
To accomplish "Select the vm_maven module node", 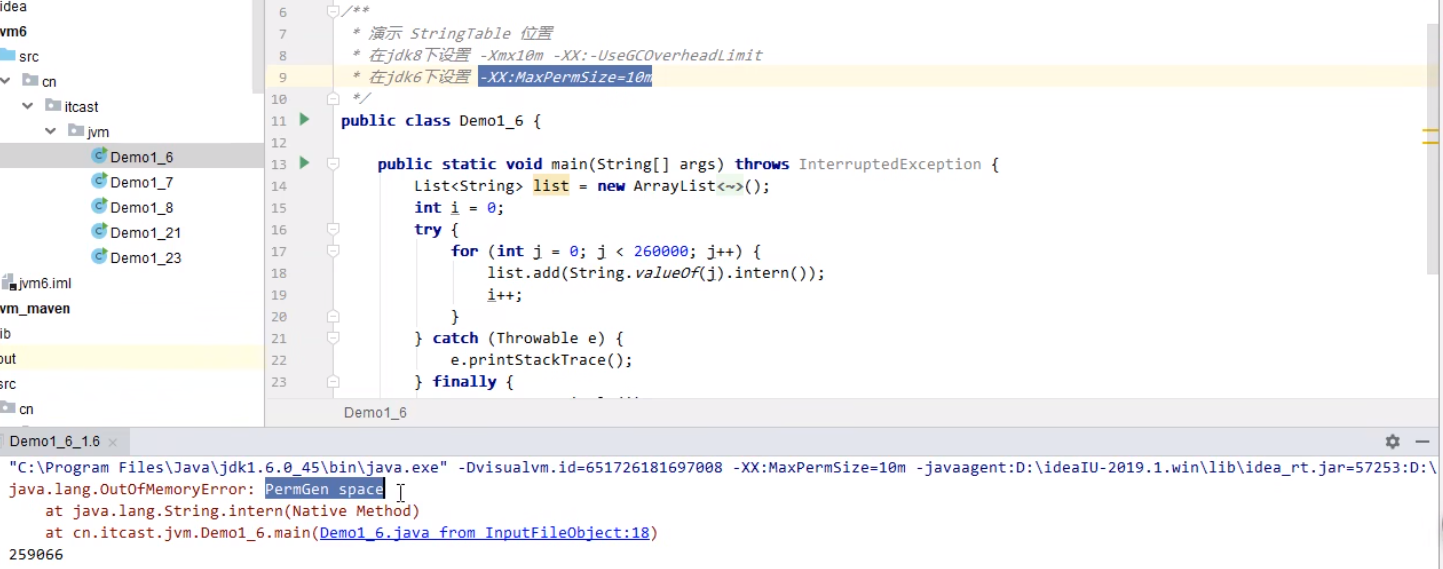I will (x=35, y=309).
